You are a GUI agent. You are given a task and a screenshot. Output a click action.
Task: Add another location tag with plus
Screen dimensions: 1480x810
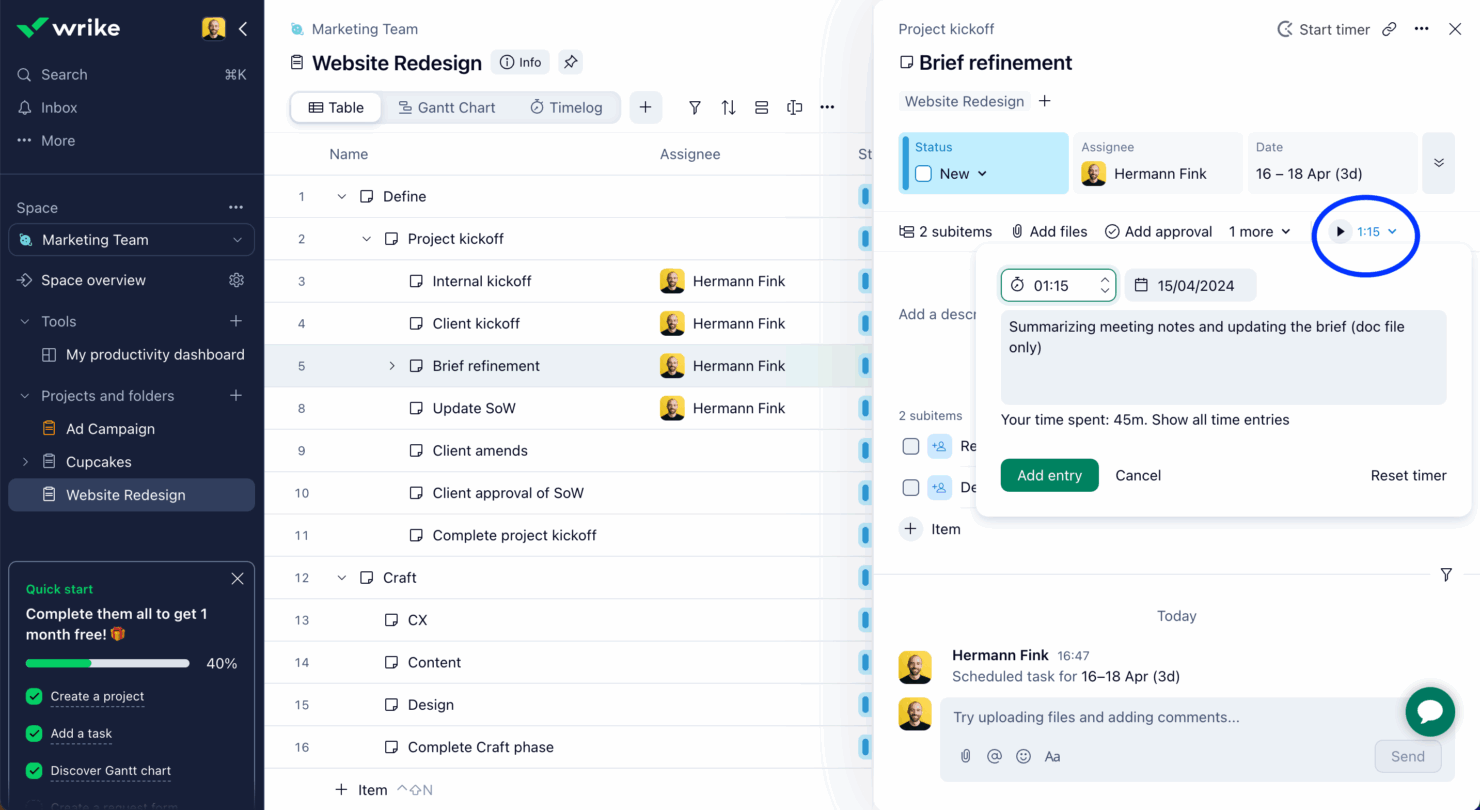click(x=1044, y=101)
